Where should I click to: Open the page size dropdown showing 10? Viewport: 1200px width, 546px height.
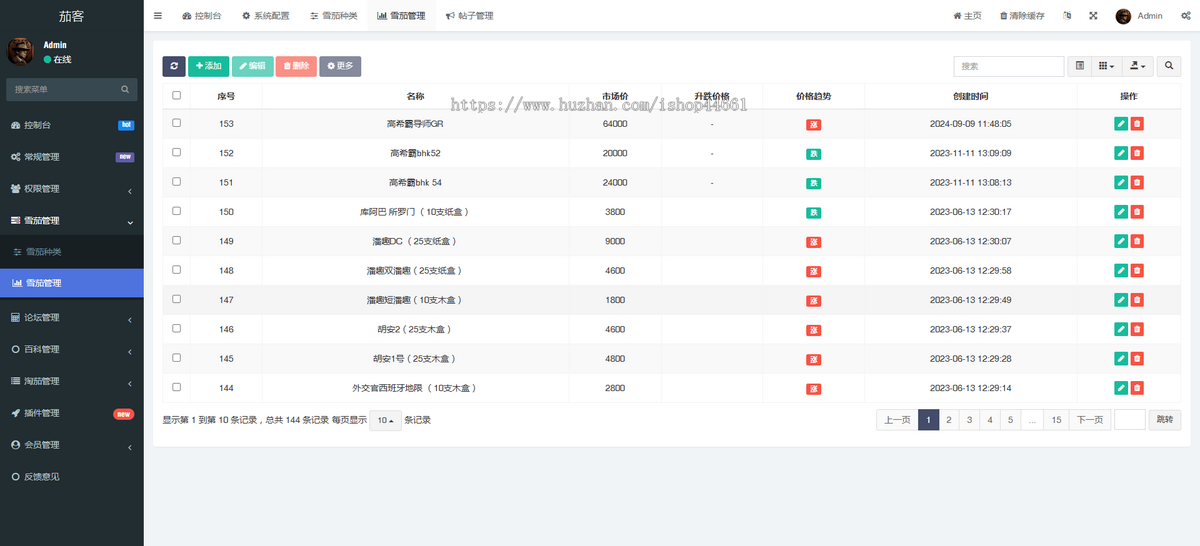pyautogui.click(x=385, y=420)
